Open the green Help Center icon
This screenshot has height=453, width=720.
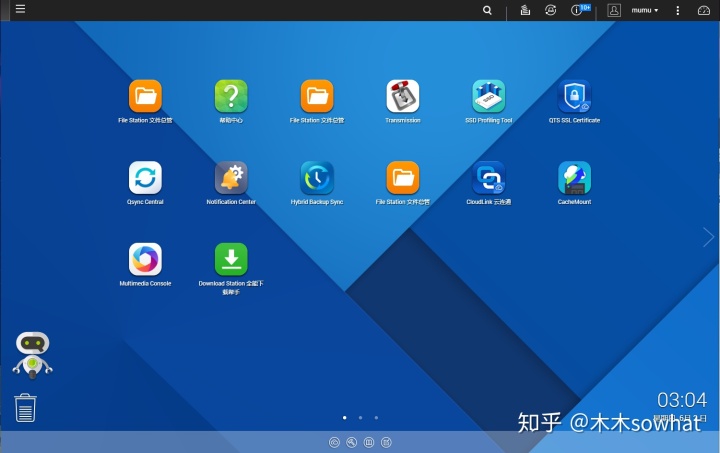pyautogui.click(x=231, y=96)
